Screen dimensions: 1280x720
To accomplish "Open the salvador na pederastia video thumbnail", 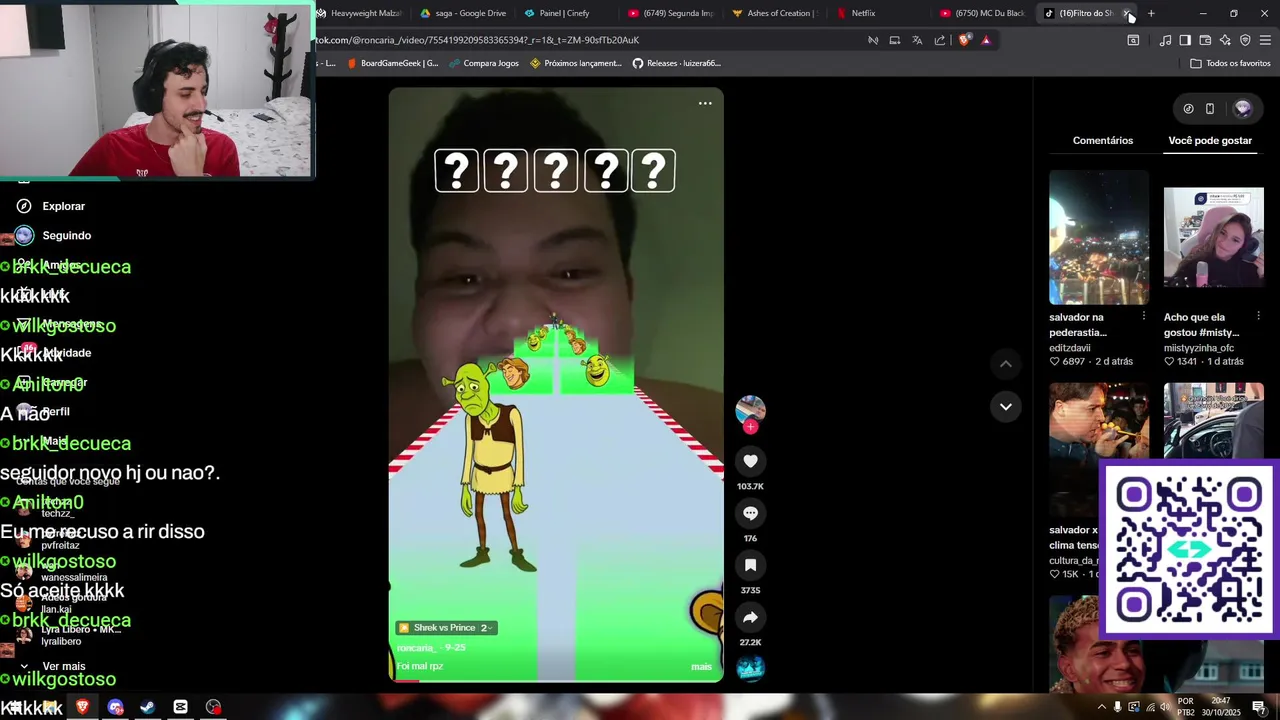I will point(1099,237).
